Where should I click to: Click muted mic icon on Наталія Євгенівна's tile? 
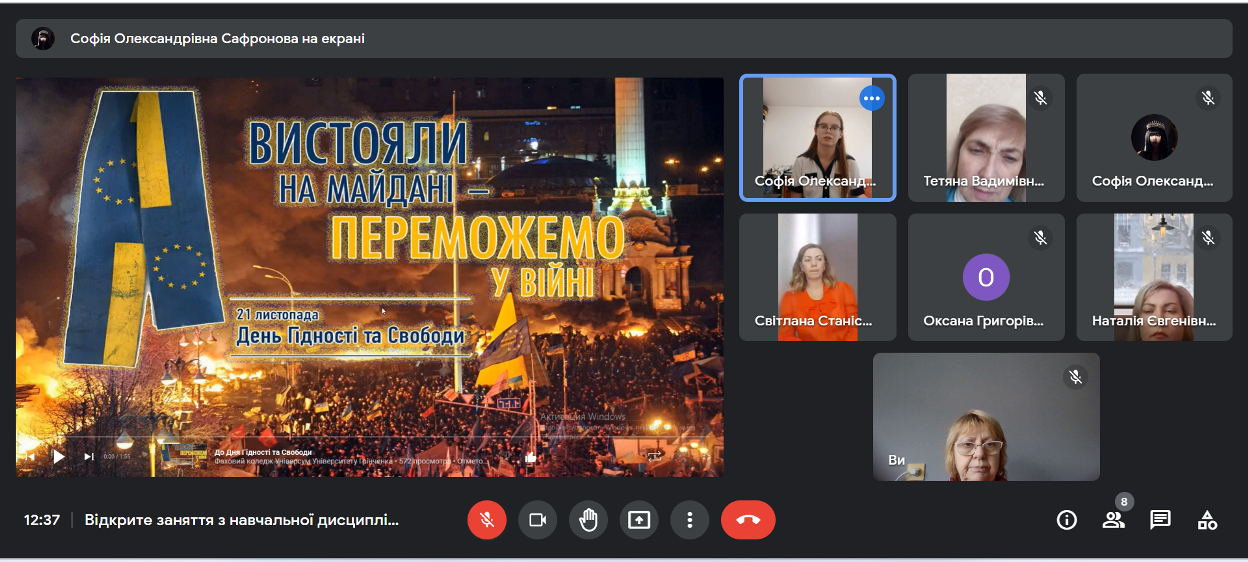point(1208,238)
